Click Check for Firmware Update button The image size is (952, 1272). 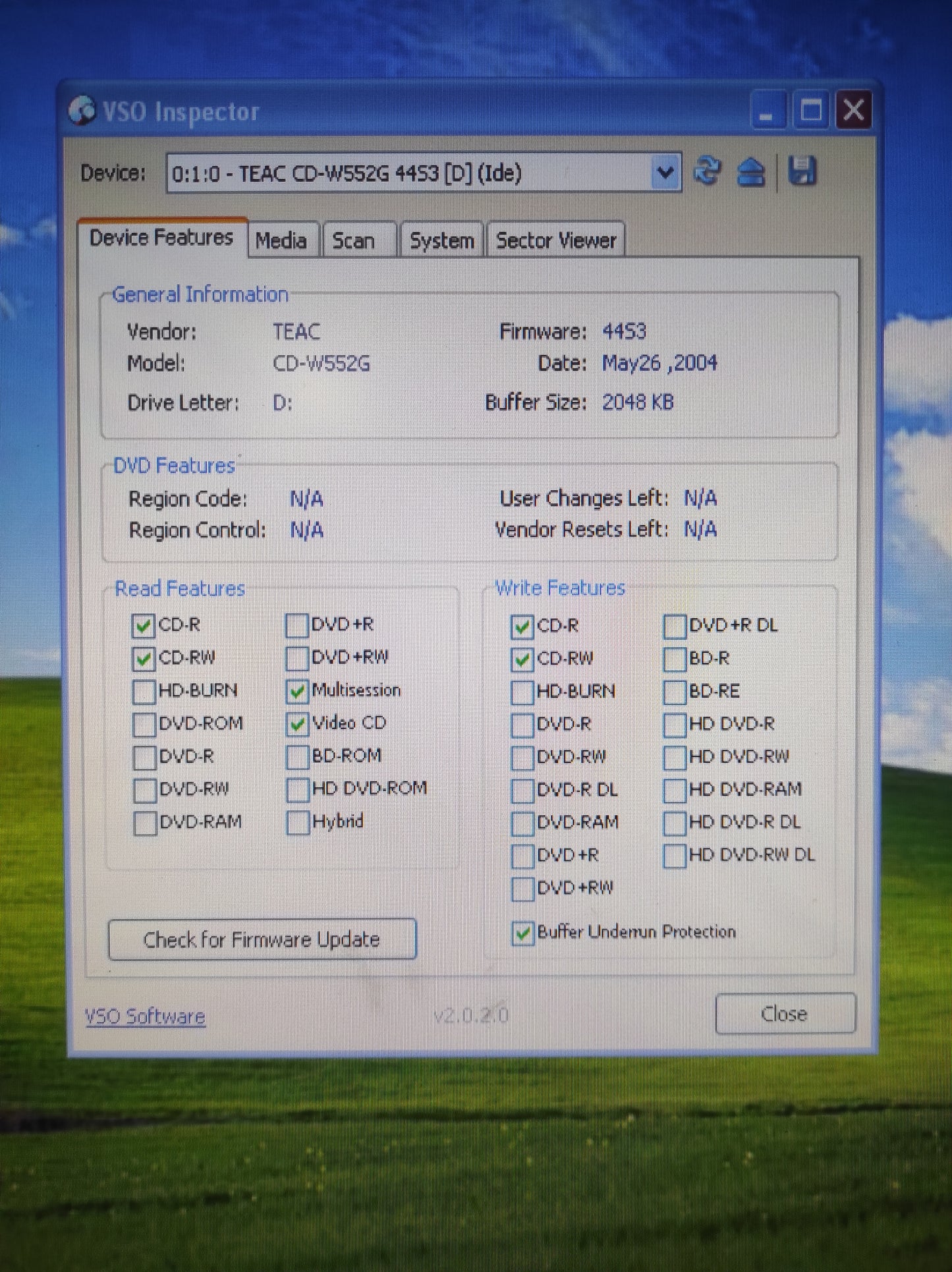(262, 939)
